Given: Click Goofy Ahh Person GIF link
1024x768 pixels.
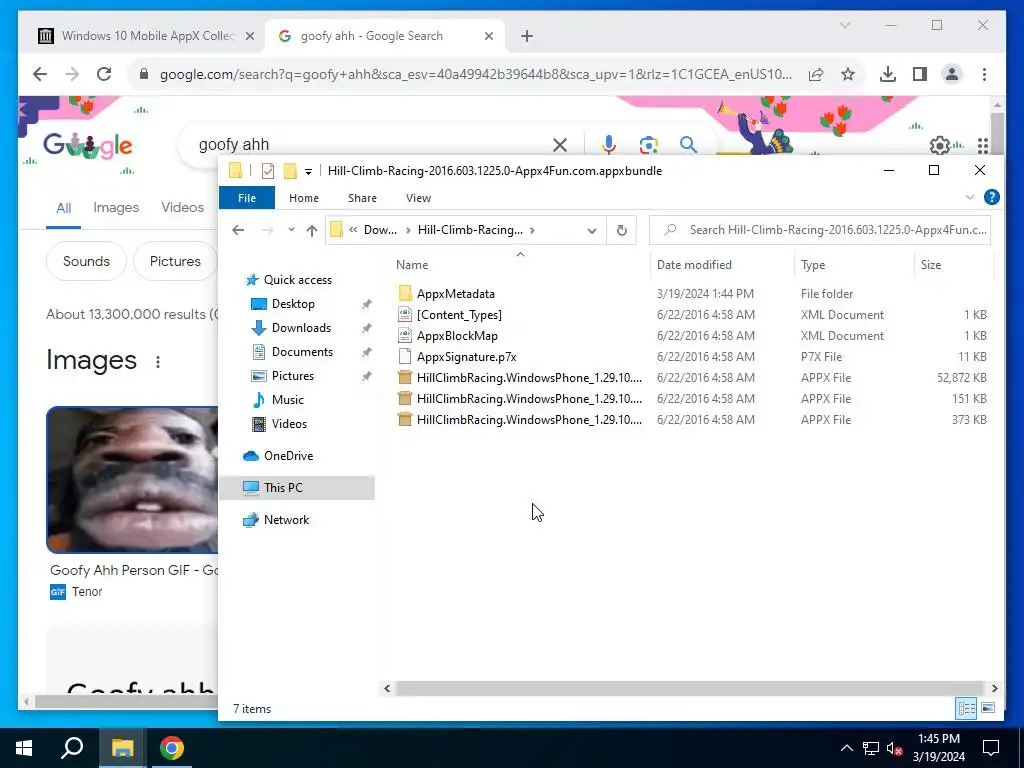Looking at the screenshot, I should [134, 570].
